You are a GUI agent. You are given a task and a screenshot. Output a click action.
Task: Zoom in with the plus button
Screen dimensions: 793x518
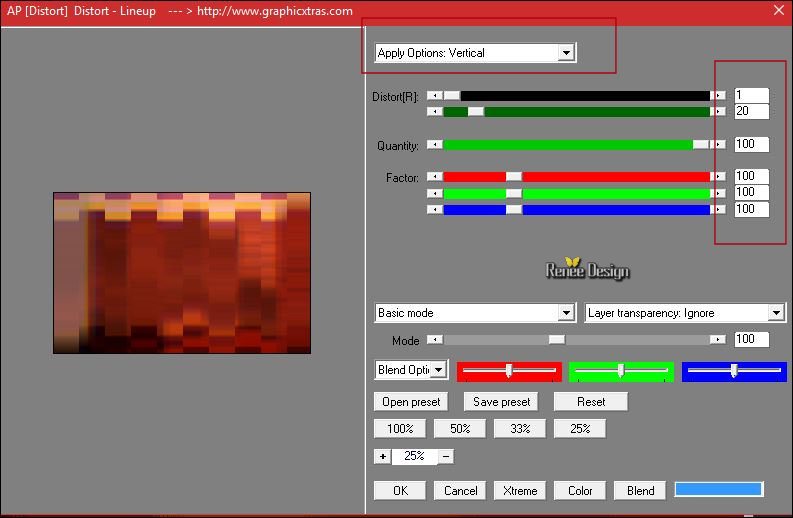(383, 456)
